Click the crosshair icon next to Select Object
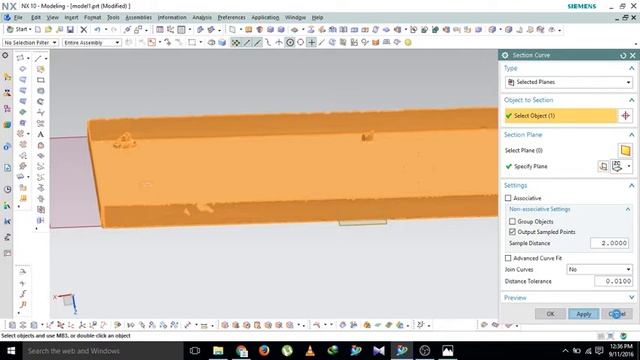Viewport: 640px width, 360px height. click(625, 116)
